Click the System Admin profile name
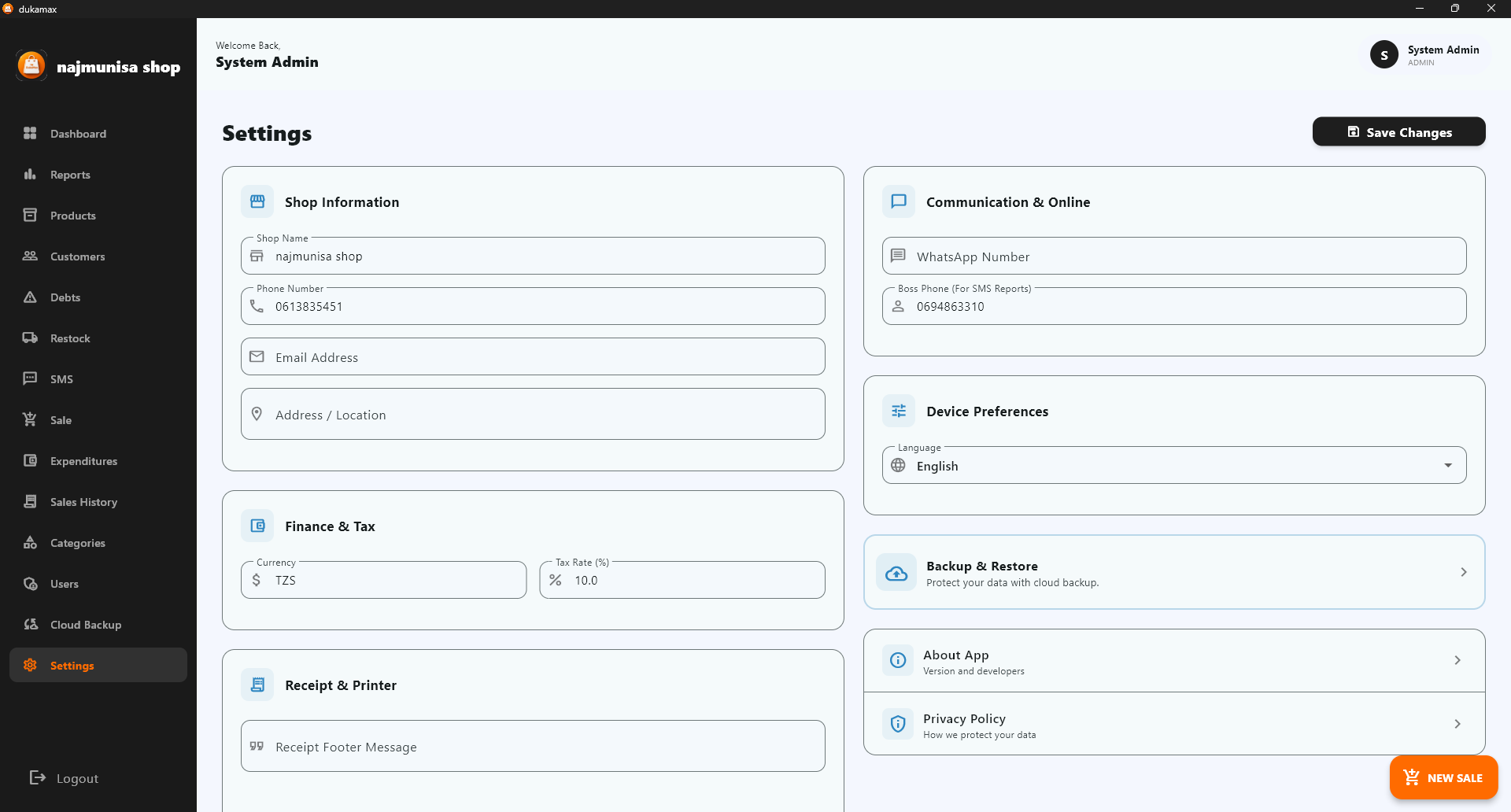This screenshot has height=812, width=1511. tap(1443, 50)
